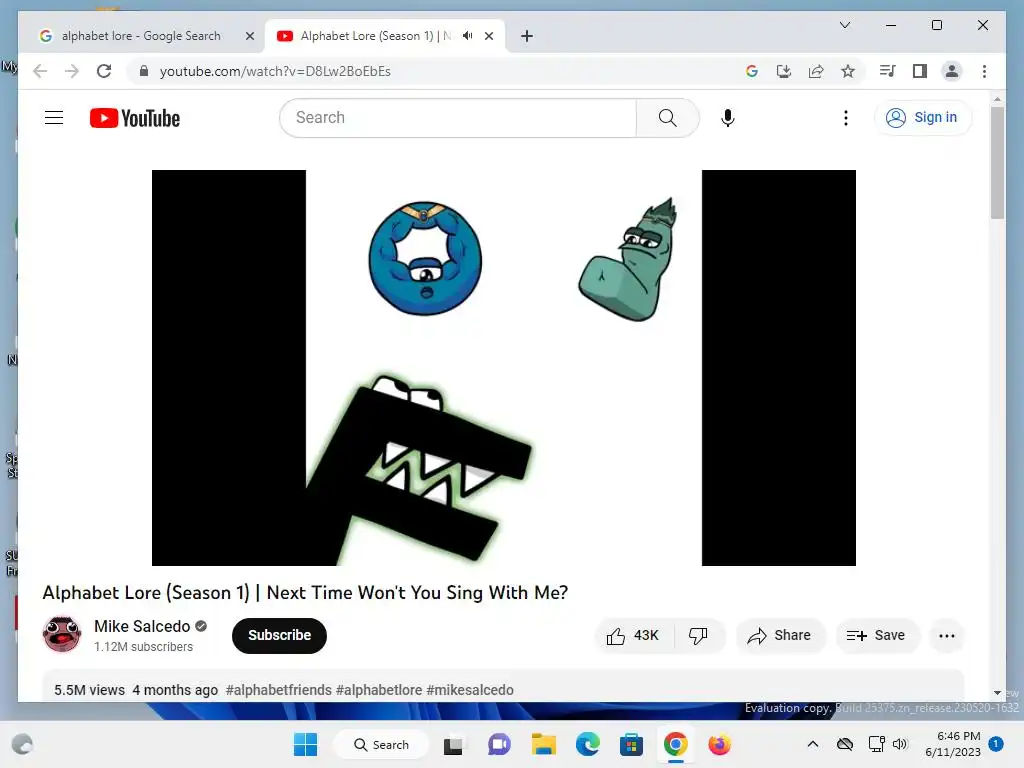1024x768 pixels.
Task: Go back in browser history
Action: (x=40, y=71)
